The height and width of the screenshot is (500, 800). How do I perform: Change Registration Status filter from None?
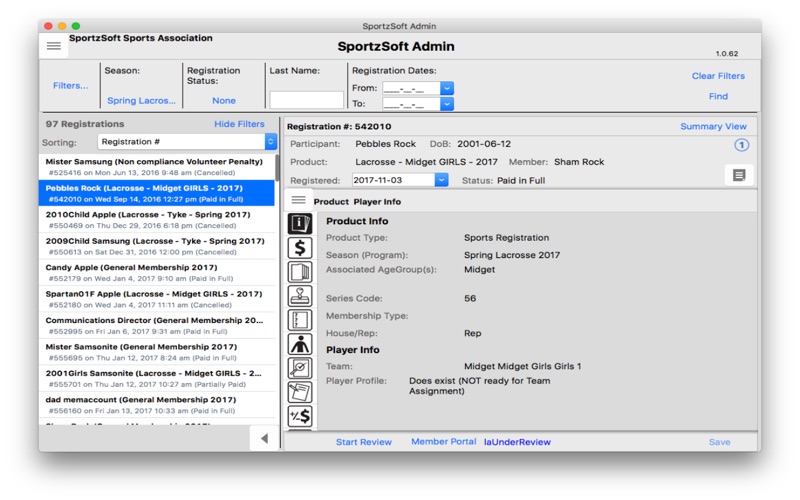tap(224, 101)
